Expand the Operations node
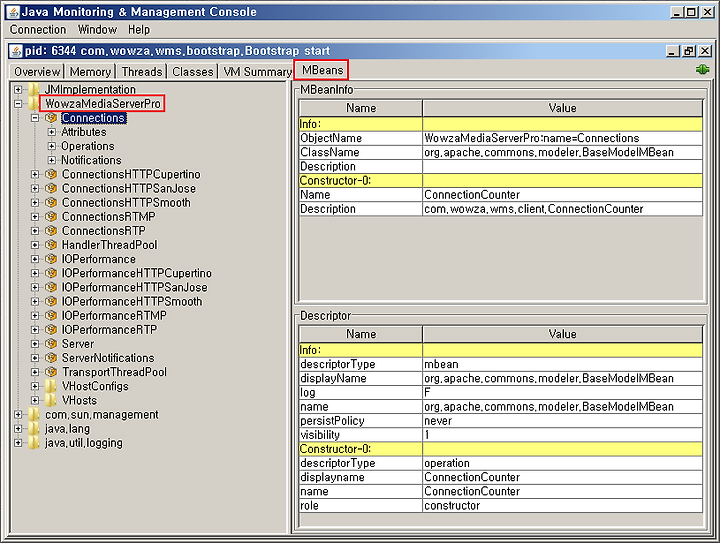Image resolution: width=720 pixels, height=543 pixels. pyautogui.click(x=52, y=146)
